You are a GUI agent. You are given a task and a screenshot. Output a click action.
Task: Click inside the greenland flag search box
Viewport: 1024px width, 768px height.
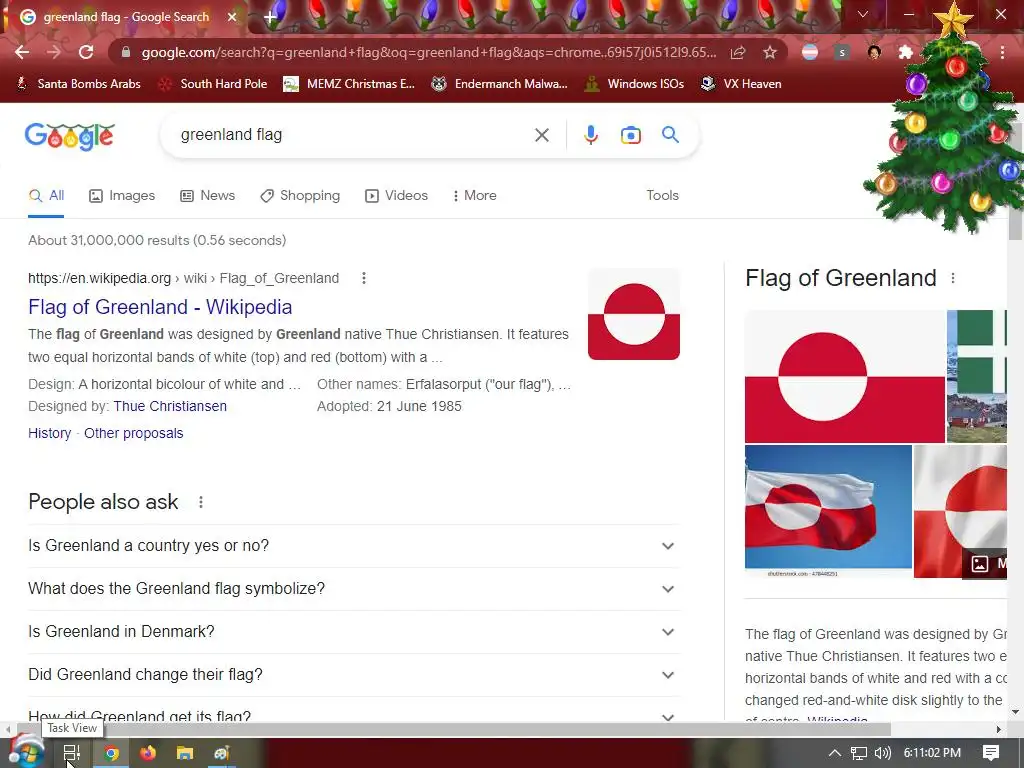click(x=353, y=135)
